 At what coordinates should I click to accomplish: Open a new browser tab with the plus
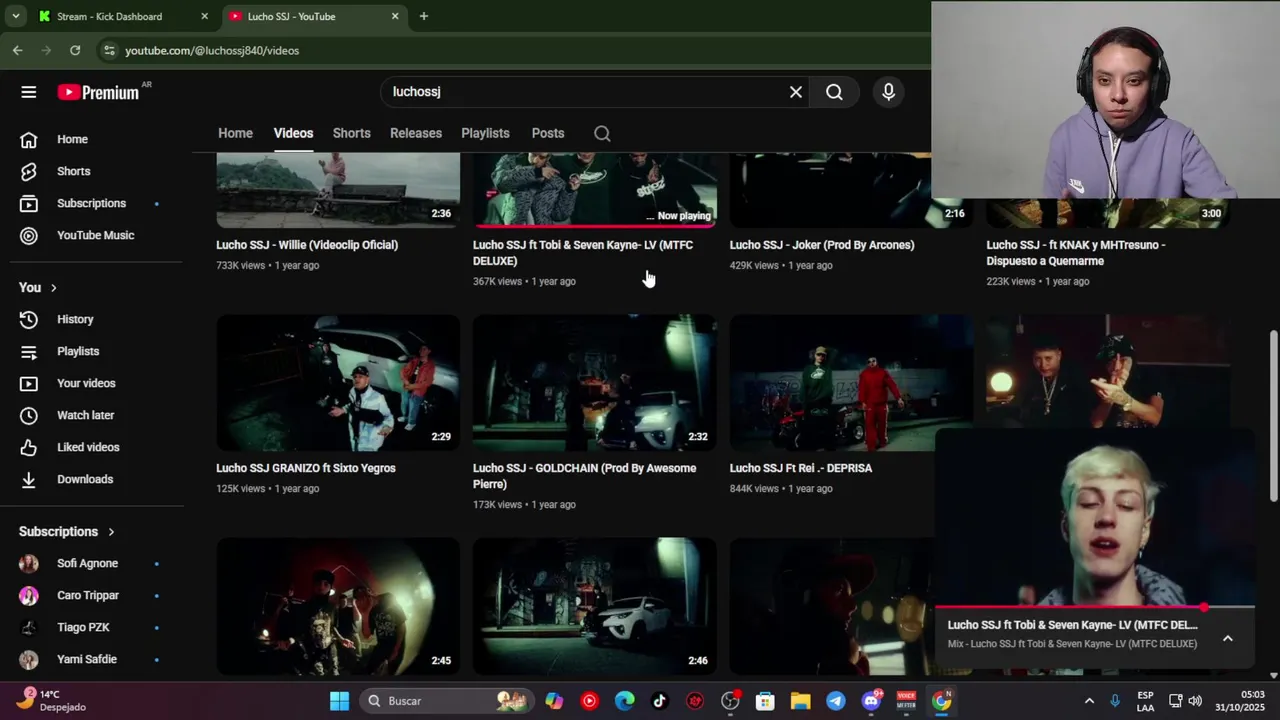click(x=424, y=16)
